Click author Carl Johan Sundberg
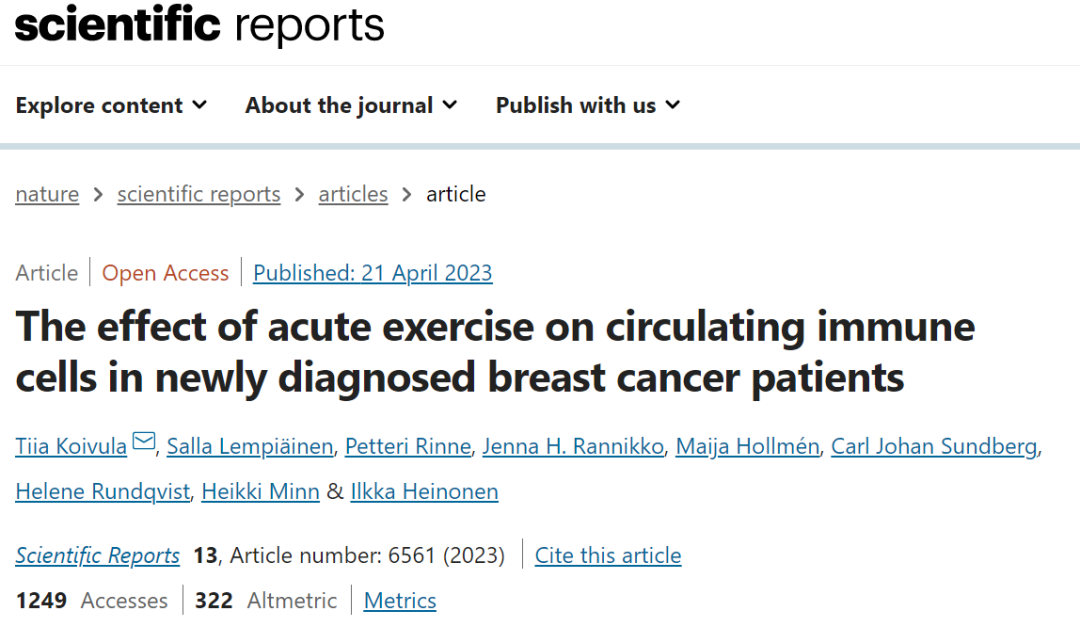 pyautogui.click(x=933, y=446)
